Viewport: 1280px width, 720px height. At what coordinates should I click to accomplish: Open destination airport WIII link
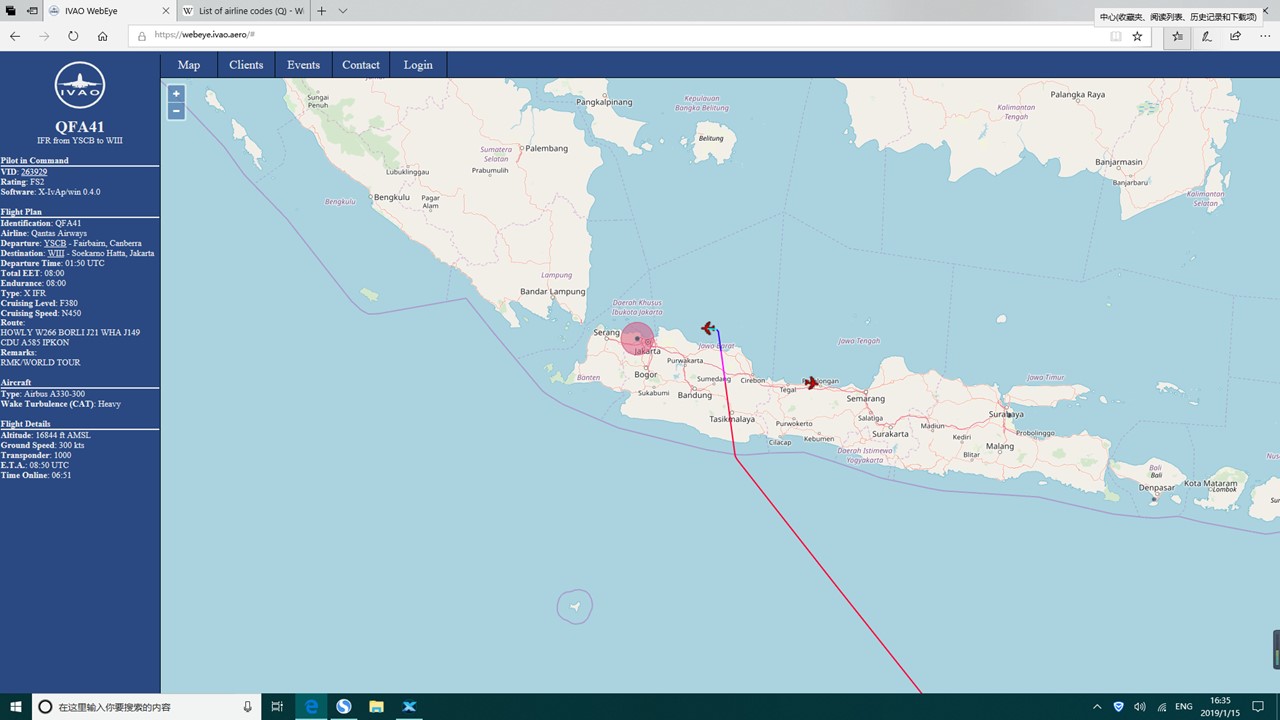(x=56, y=253)
